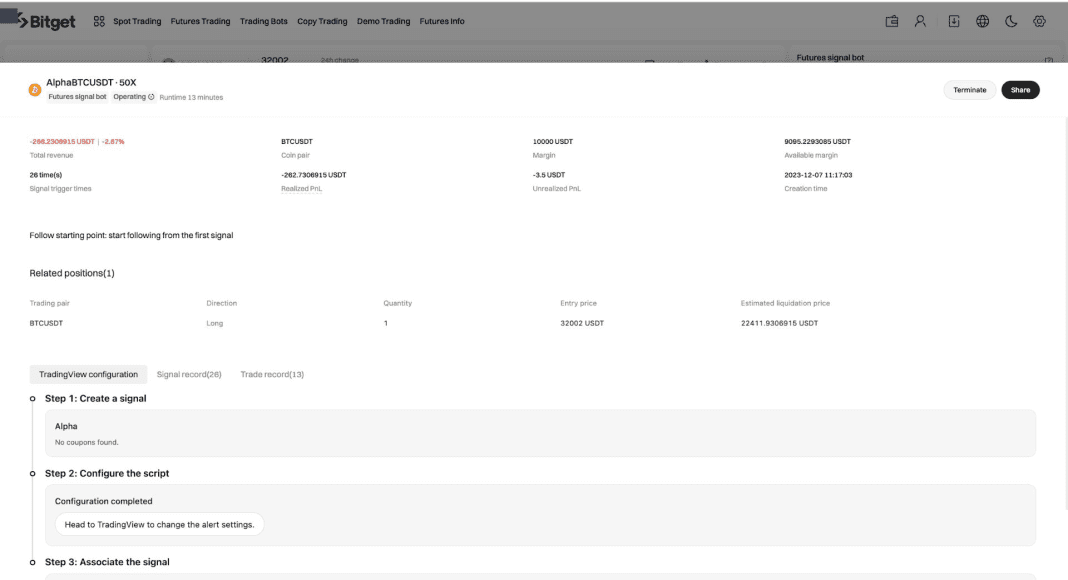
Task: Click the info icon beside Operating
Action: click(151, 97)
